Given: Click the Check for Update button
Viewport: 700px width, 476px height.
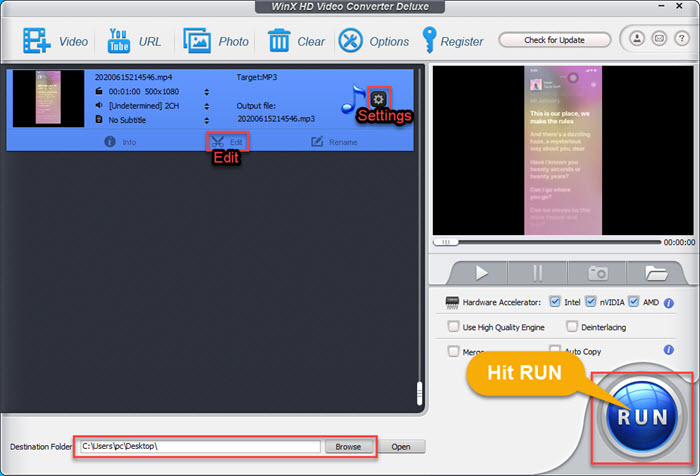Looking at the screenshot, I should 554,40.
